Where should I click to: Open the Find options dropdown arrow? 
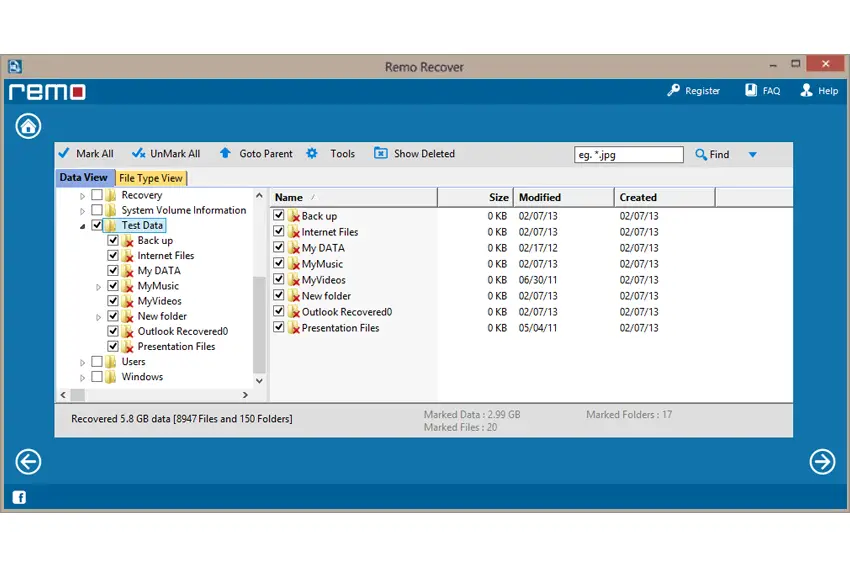pyautogui.click(x=752, y=154)
